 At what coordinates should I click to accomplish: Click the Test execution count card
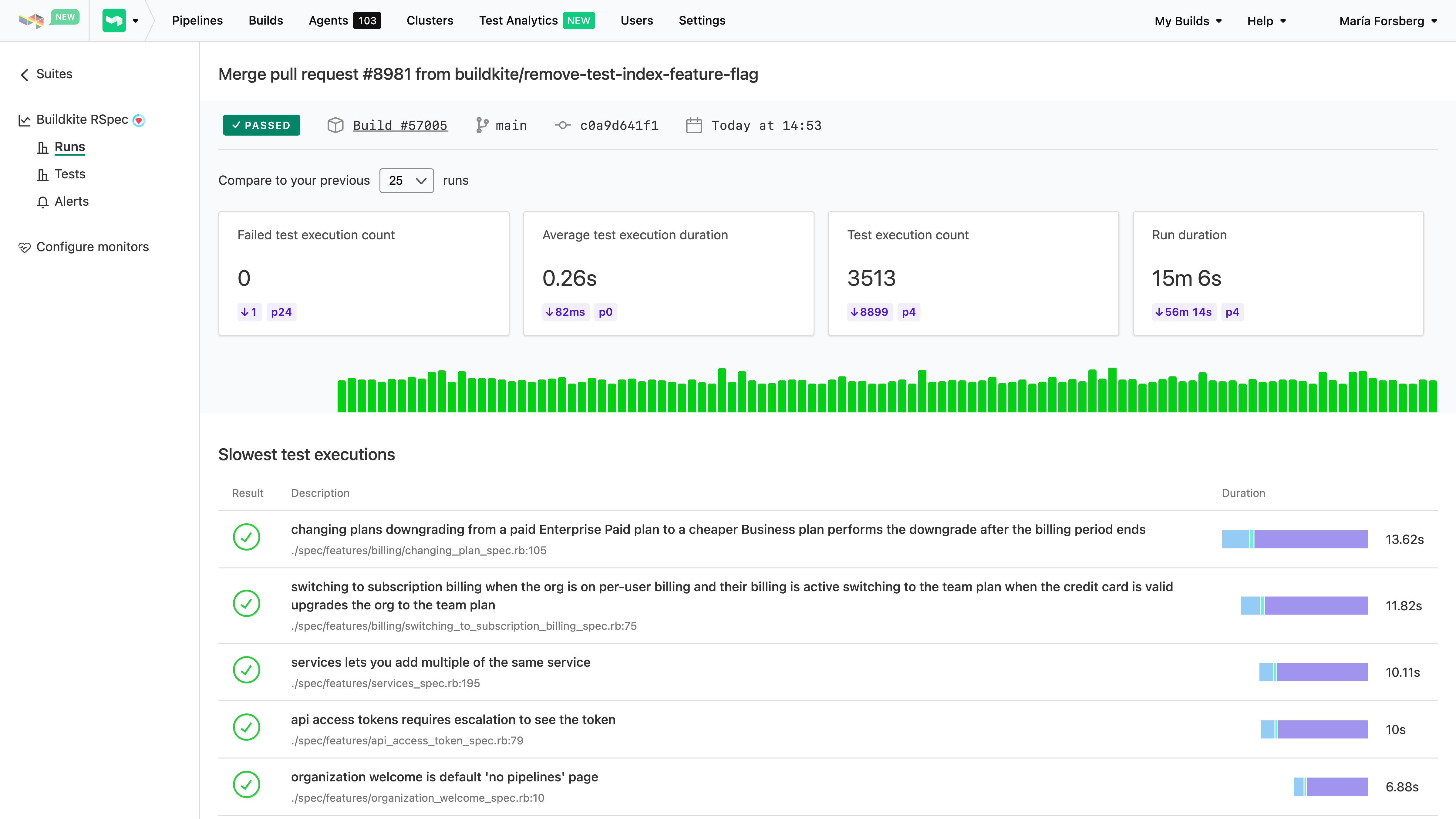pos(973,274)
